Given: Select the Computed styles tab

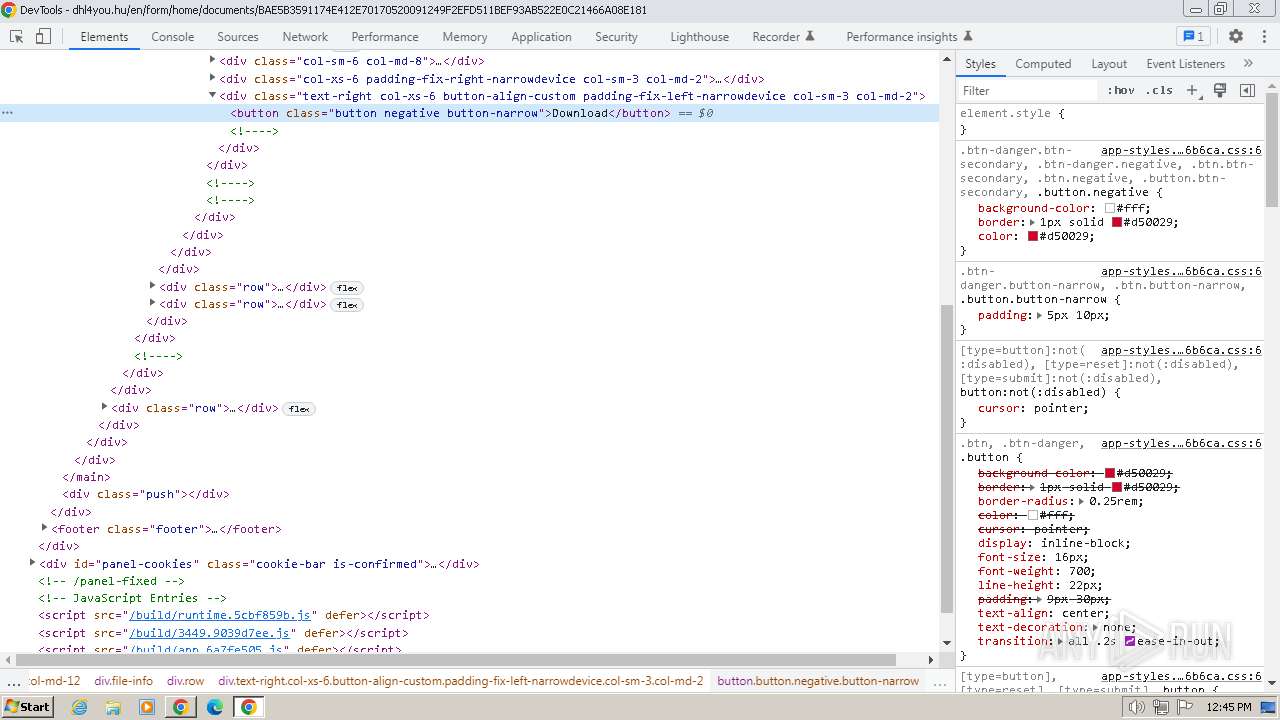Looking at the screenshot, I should [x=1043, y=63].
